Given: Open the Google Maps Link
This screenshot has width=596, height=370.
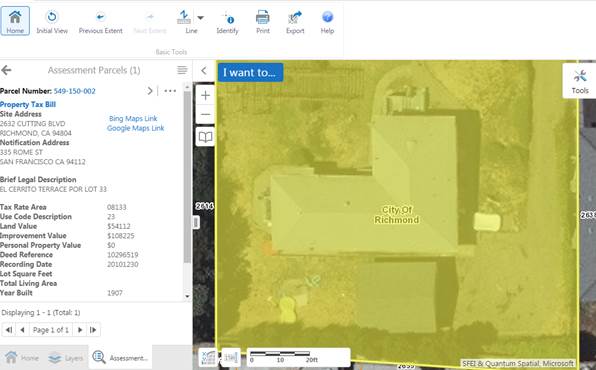Looking at the screenshot, I should (x=135, y=128).
